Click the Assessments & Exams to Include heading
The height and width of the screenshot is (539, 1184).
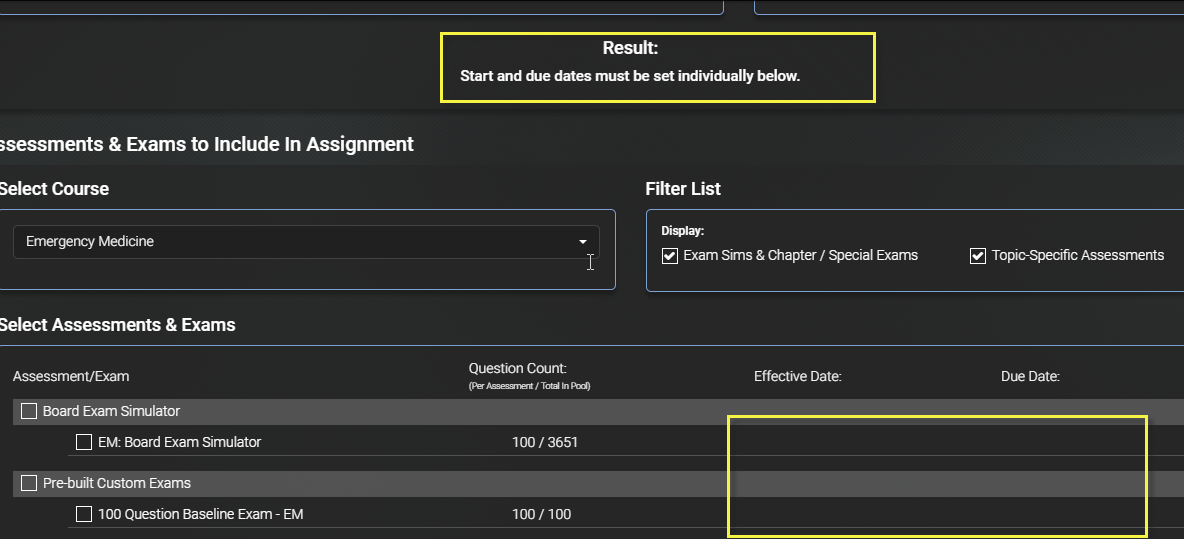coord(207,144)
